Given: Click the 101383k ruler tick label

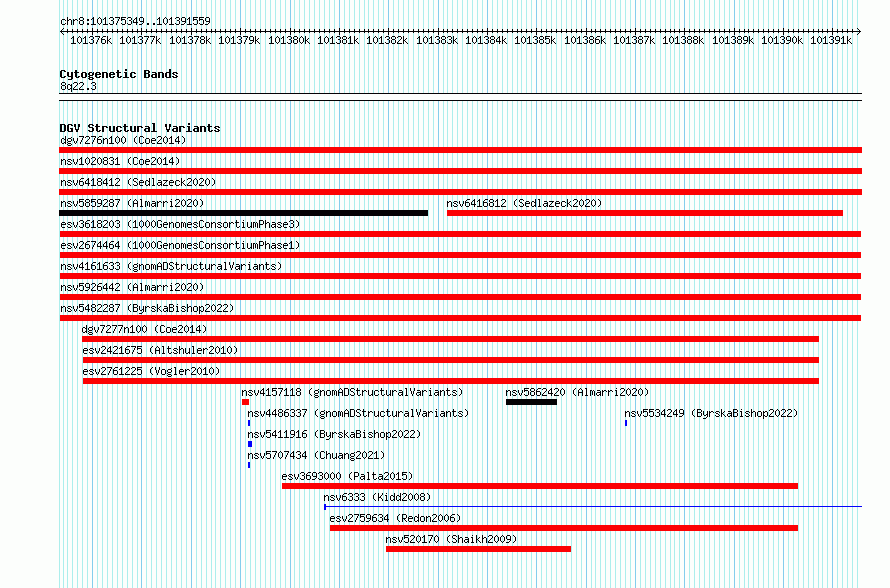Looking at the screenshot, I should coord(437,40).
